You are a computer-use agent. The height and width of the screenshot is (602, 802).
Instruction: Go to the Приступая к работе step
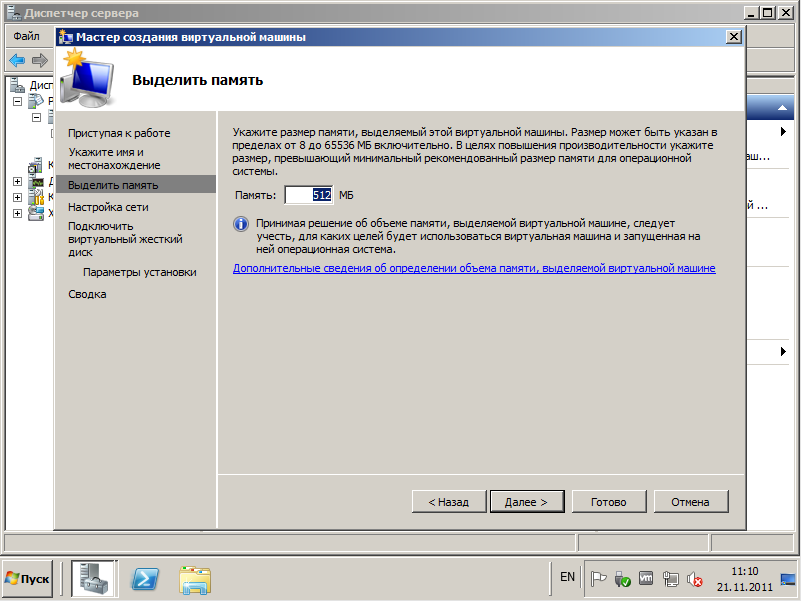tap(119, 133)
